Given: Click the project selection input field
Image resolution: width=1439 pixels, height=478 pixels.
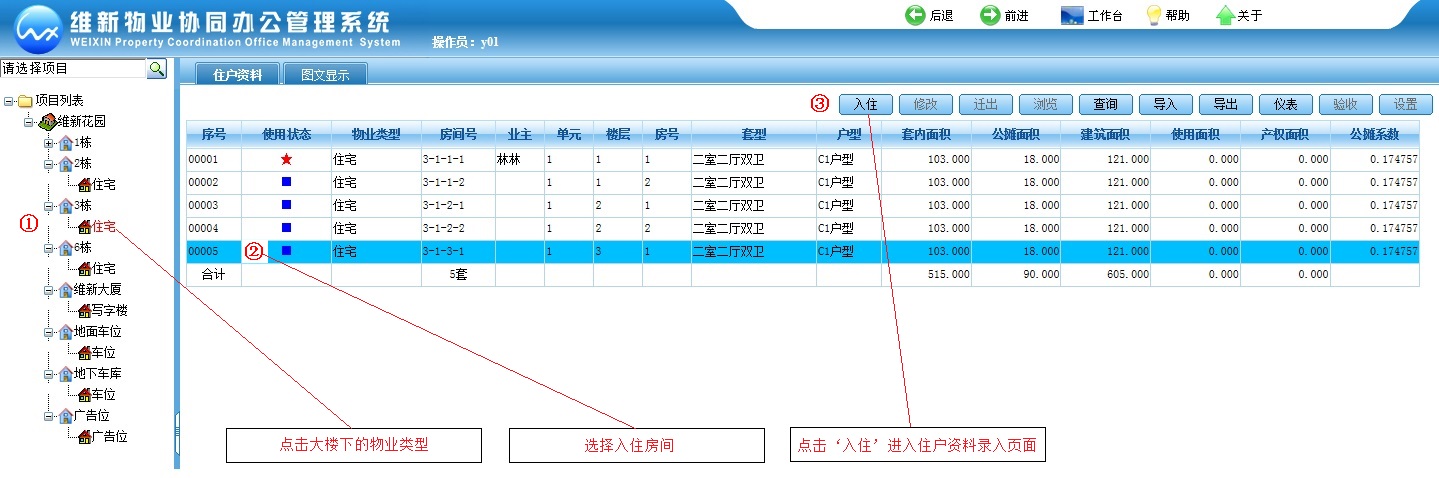Looking at the screenshot, I should pyautogui.click(x=73, y=68).
